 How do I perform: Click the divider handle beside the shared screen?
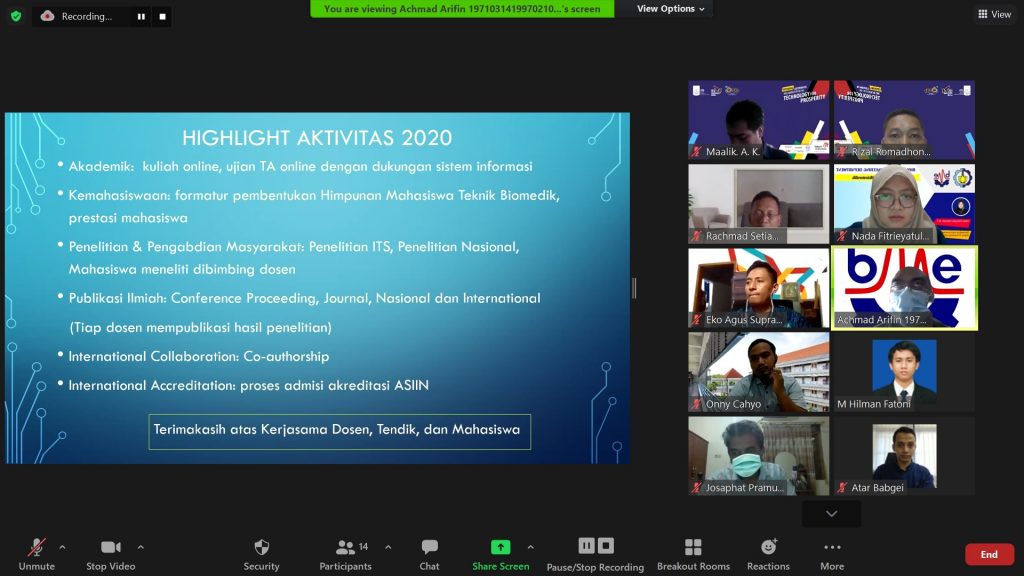tap(634, 288)
